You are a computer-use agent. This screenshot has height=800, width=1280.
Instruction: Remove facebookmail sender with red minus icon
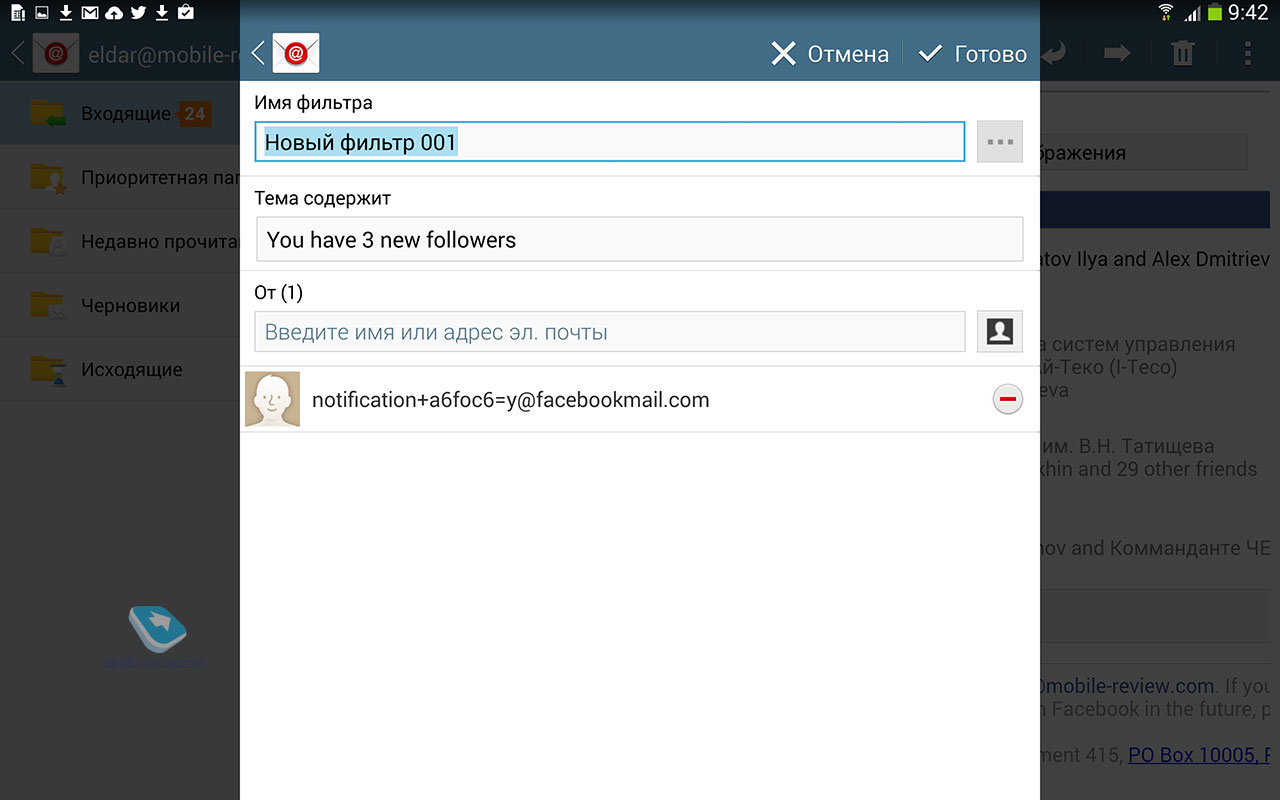pyautogui.click(x=1007, y=400)
